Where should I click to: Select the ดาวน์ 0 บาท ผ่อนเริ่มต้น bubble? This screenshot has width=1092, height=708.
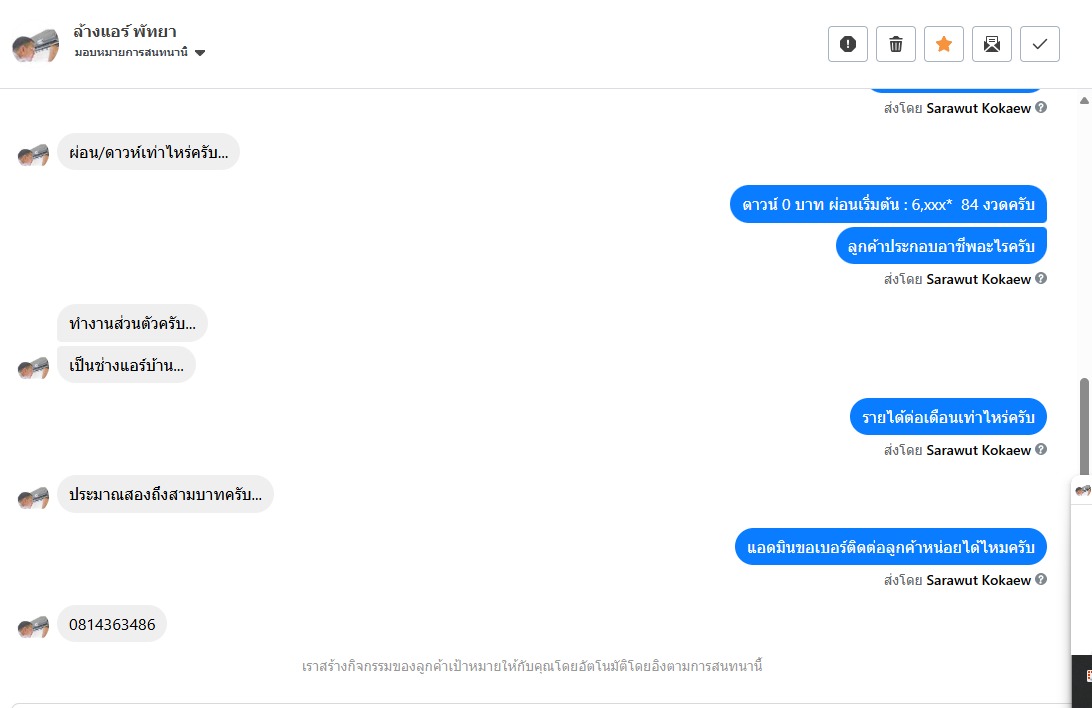(888, 204)
